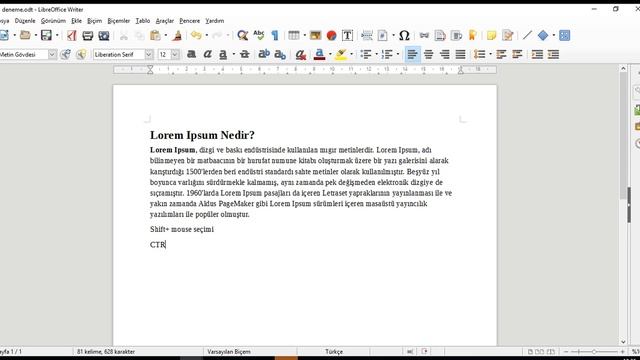This screenshot has width=640, height=360.
Task: Toggle the print preview icon
Action: coord(104,36)
